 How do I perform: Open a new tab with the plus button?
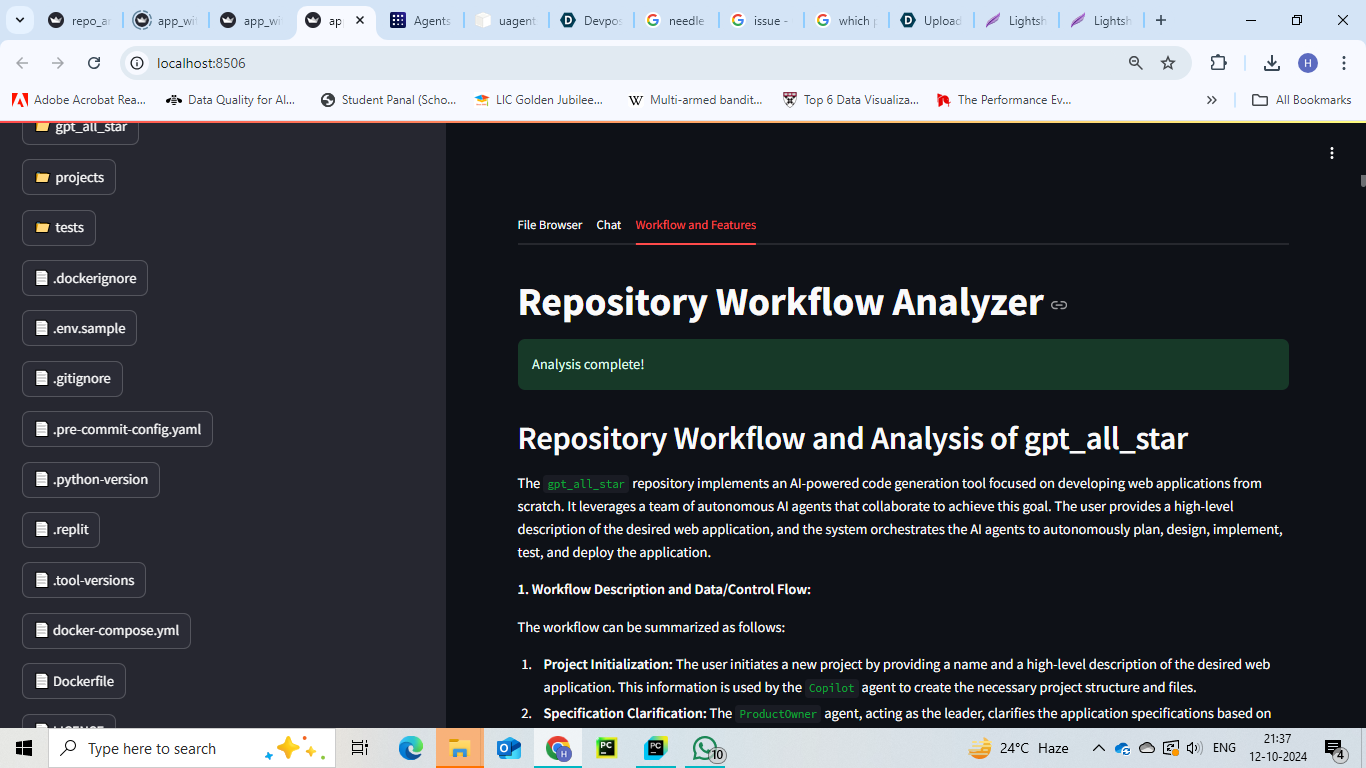[1160, 20]
